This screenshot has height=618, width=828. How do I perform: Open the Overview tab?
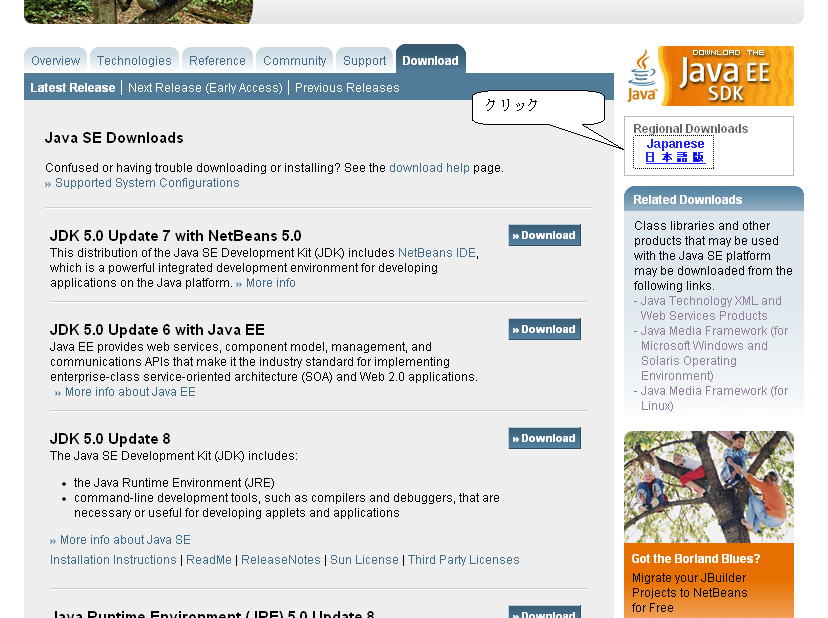coord(55,60)
